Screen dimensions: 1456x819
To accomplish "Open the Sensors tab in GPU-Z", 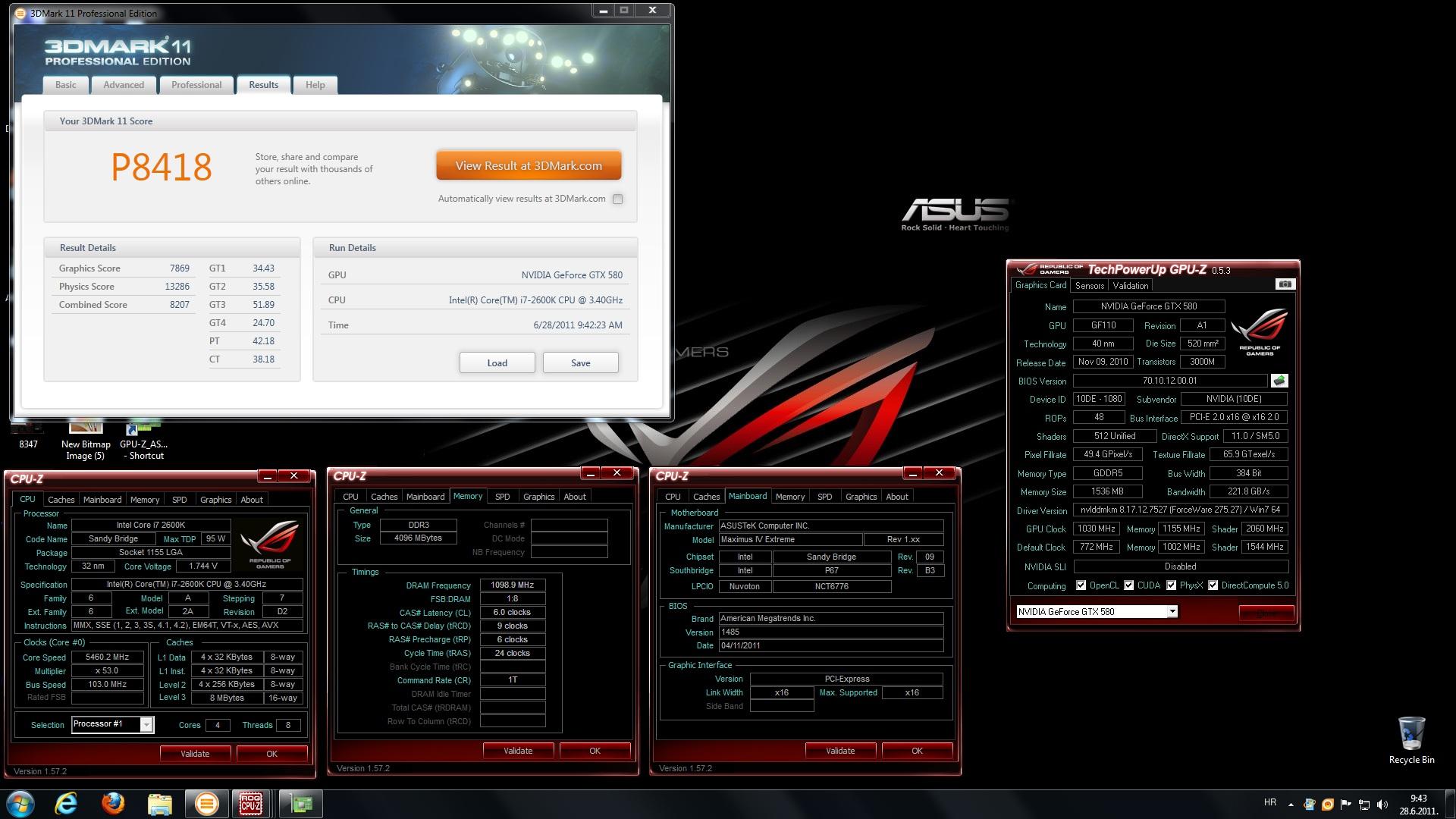I will pyautogui.click(x=1089, y=286).
